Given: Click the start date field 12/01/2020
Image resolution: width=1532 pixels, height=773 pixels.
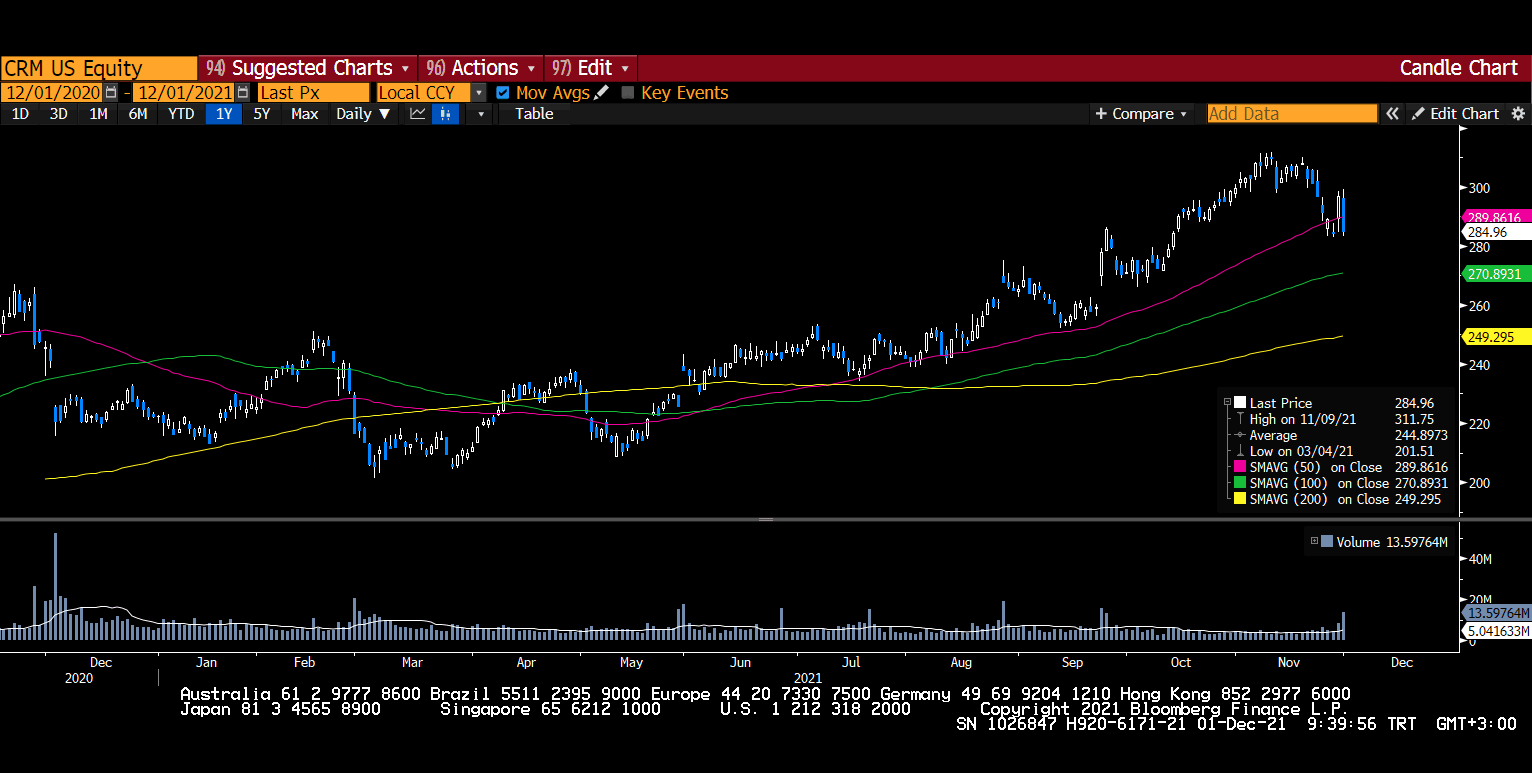Looking at the screenshot, I should tap(52, 92).
